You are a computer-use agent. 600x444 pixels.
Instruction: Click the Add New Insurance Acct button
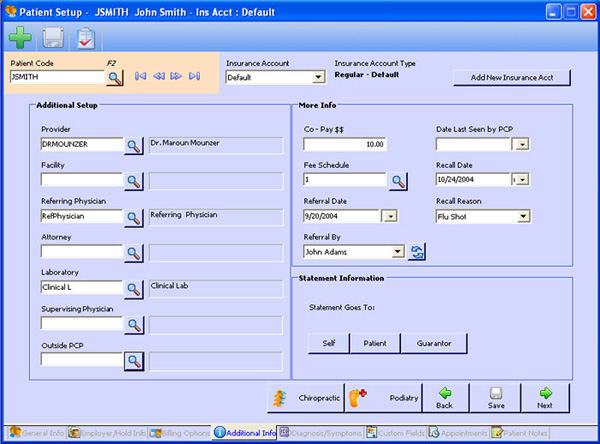click(x=512, y=78)
